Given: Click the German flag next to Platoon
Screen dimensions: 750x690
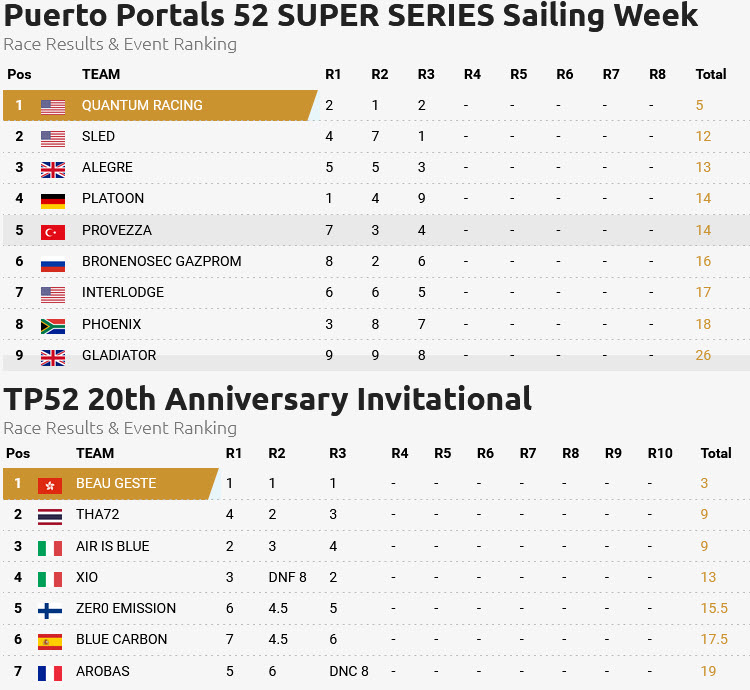Looking at the screenshot, I should point(53,200).
